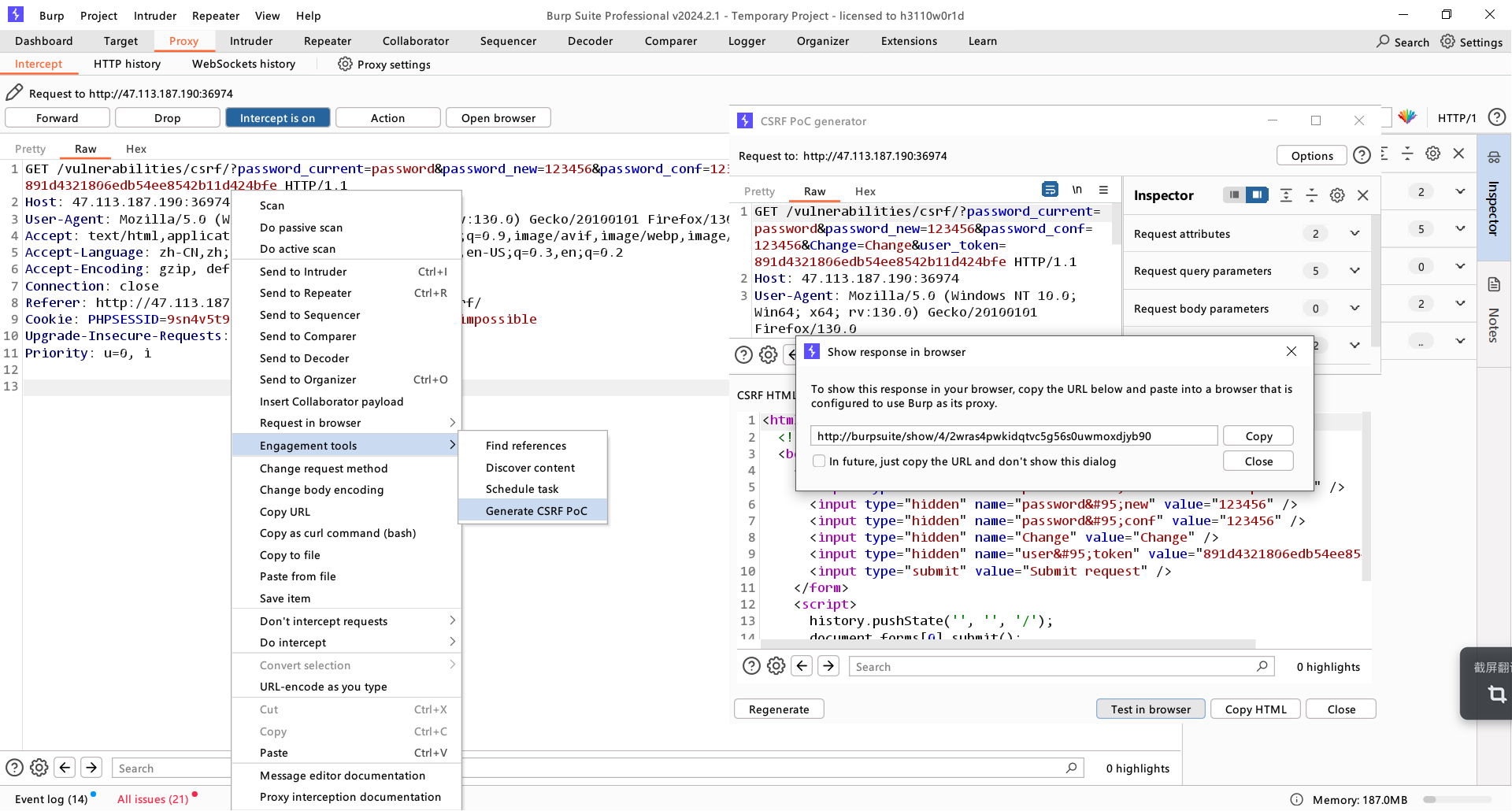The width and height of the screenshot is (1512, 811).
Task: Open gear settings in CSRF HTML search bar
Action: coord(776,665)
